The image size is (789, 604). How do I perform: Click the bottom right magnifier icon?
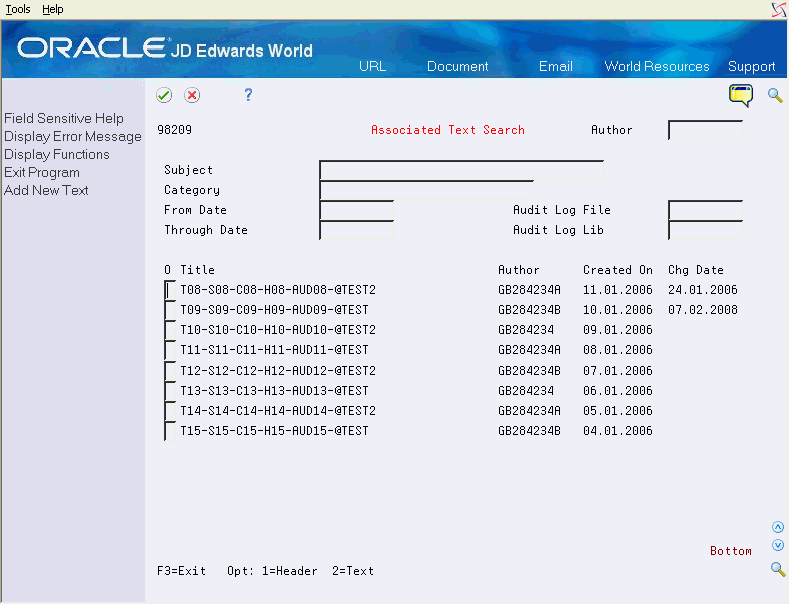click(778, 569)
